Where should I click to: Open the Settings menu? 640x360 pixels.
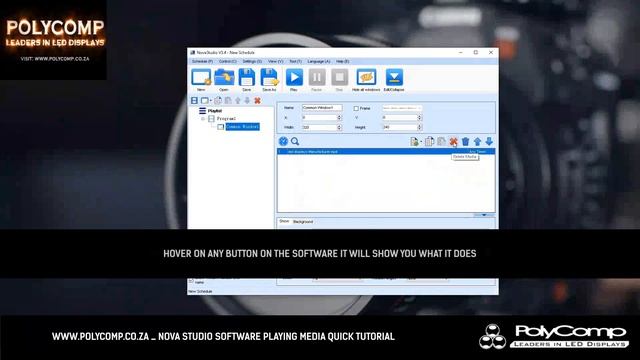pyautogui.click(x=252, y=61)
